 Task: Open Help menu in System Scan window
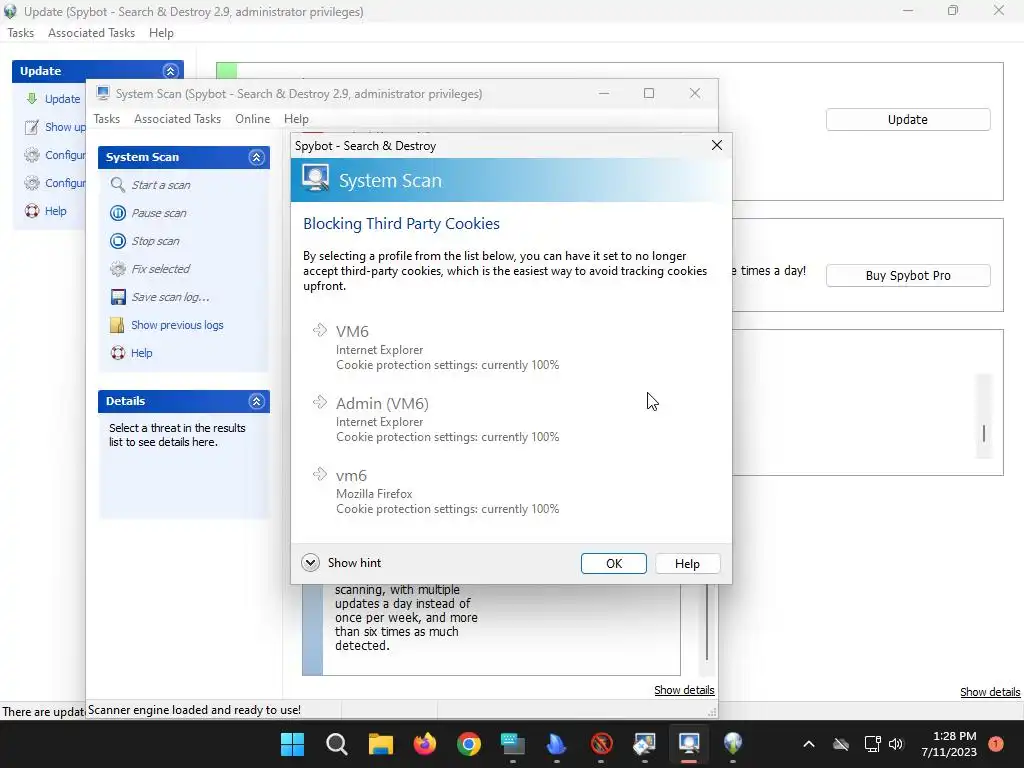pos(296,119)
